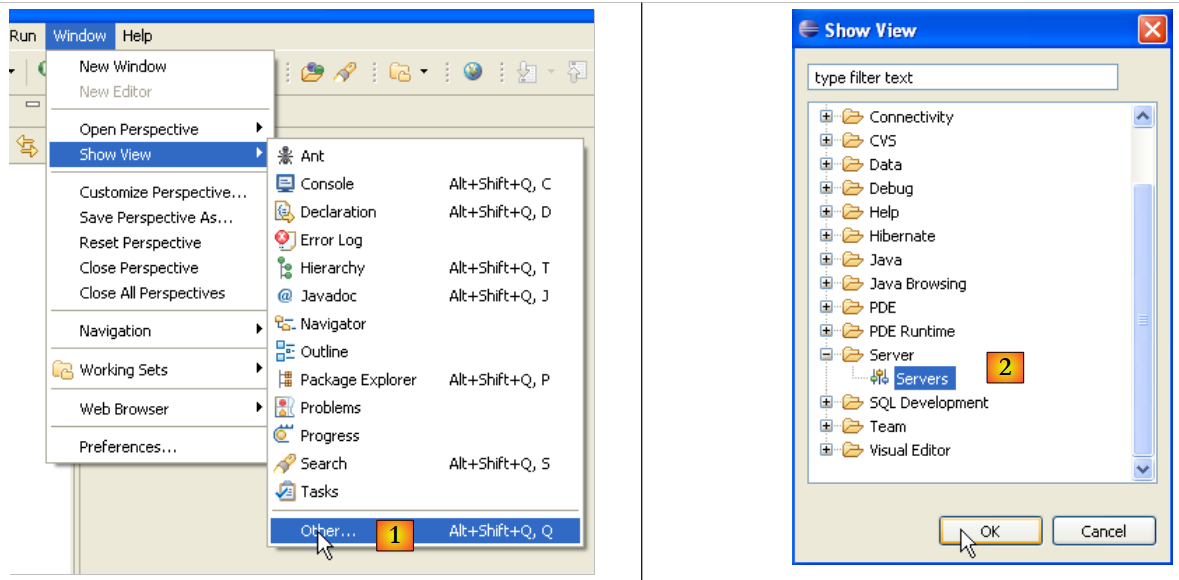This screenshot has width=1179, height=580.
Task: Focus the type filter text field
Action: pyautogui.click(x=961, y=78)
